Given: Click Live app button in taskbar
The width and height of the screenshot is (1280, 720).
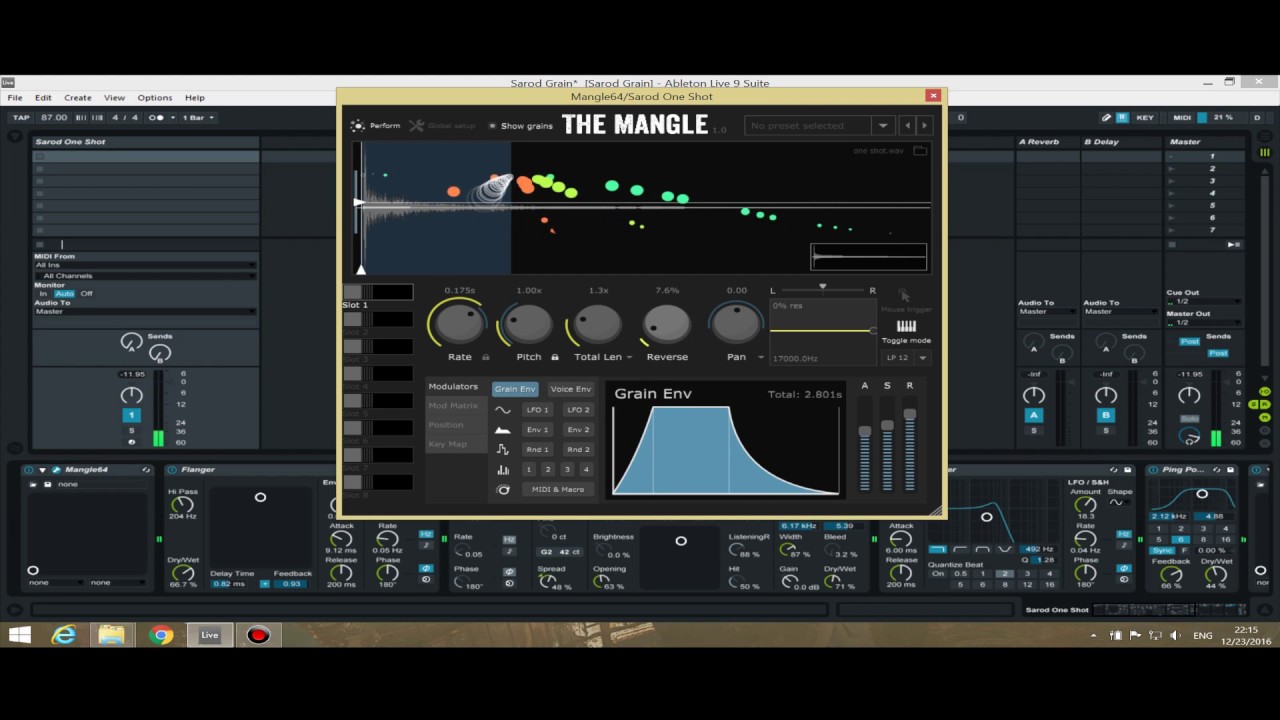Looking at the screenshot, I should tap(209, 635).
